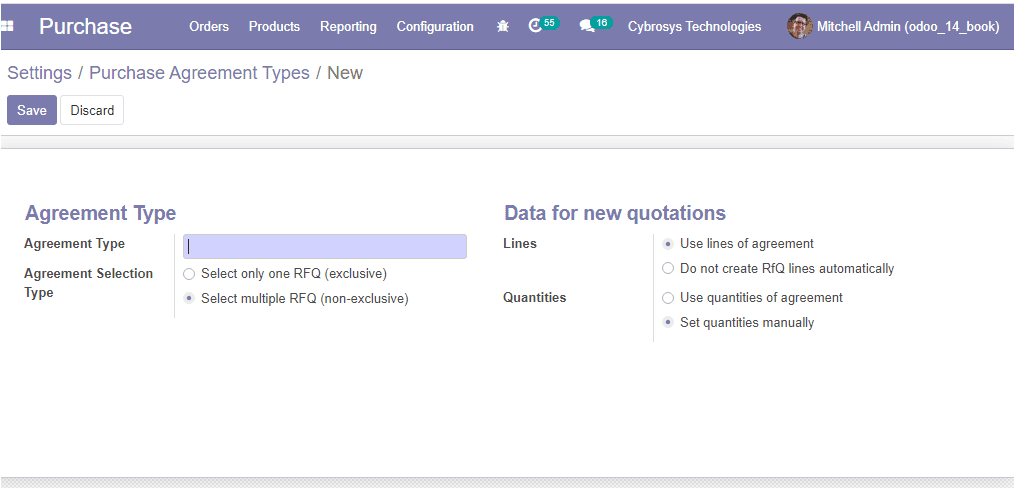Switch company via Cybrosys Technologies
This screenshot has height=489, width=1015.
point(695,27)
